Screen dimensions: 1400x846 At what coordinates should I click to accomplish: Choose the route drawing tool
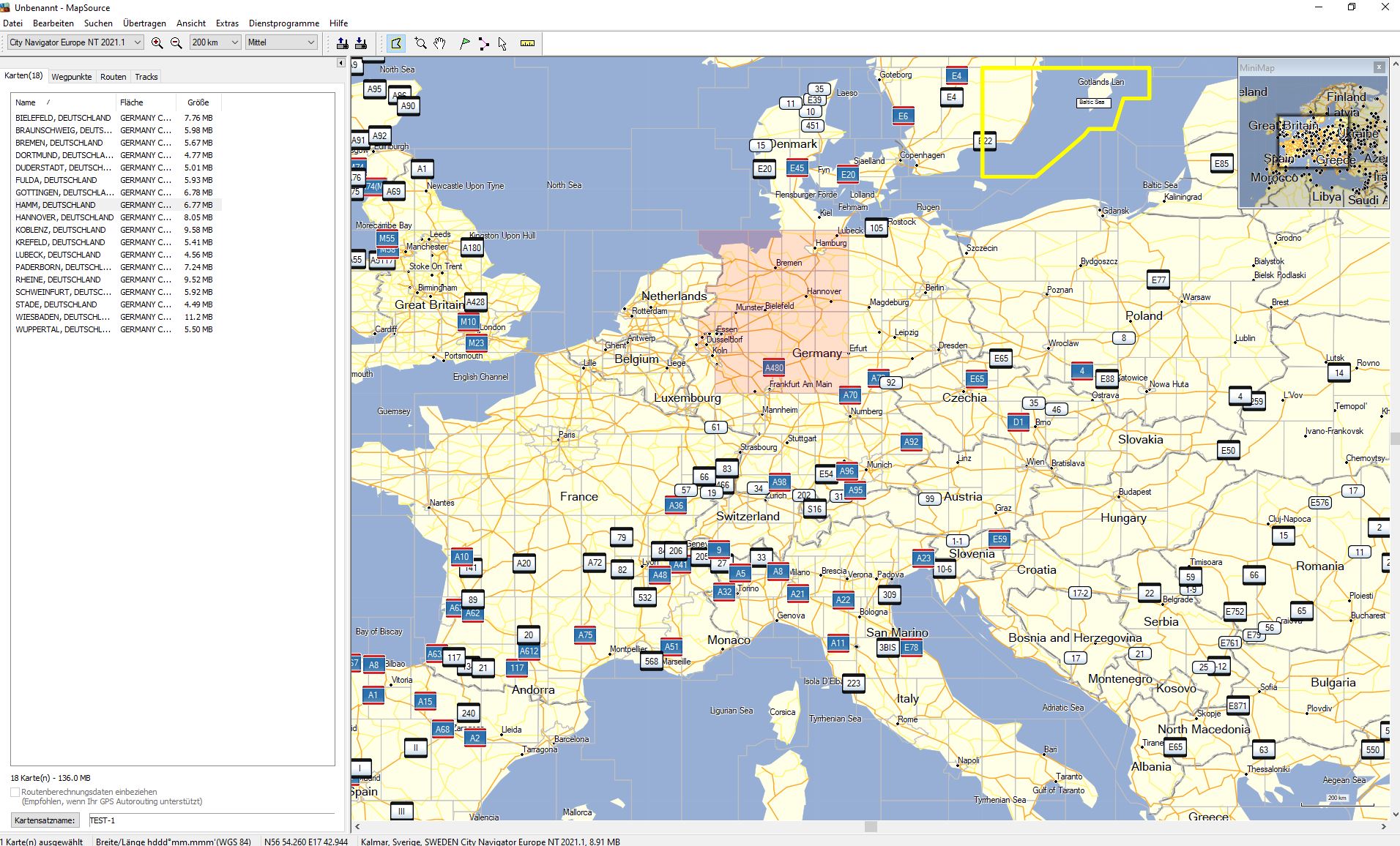pyautogui.click(x=483, y=43)
